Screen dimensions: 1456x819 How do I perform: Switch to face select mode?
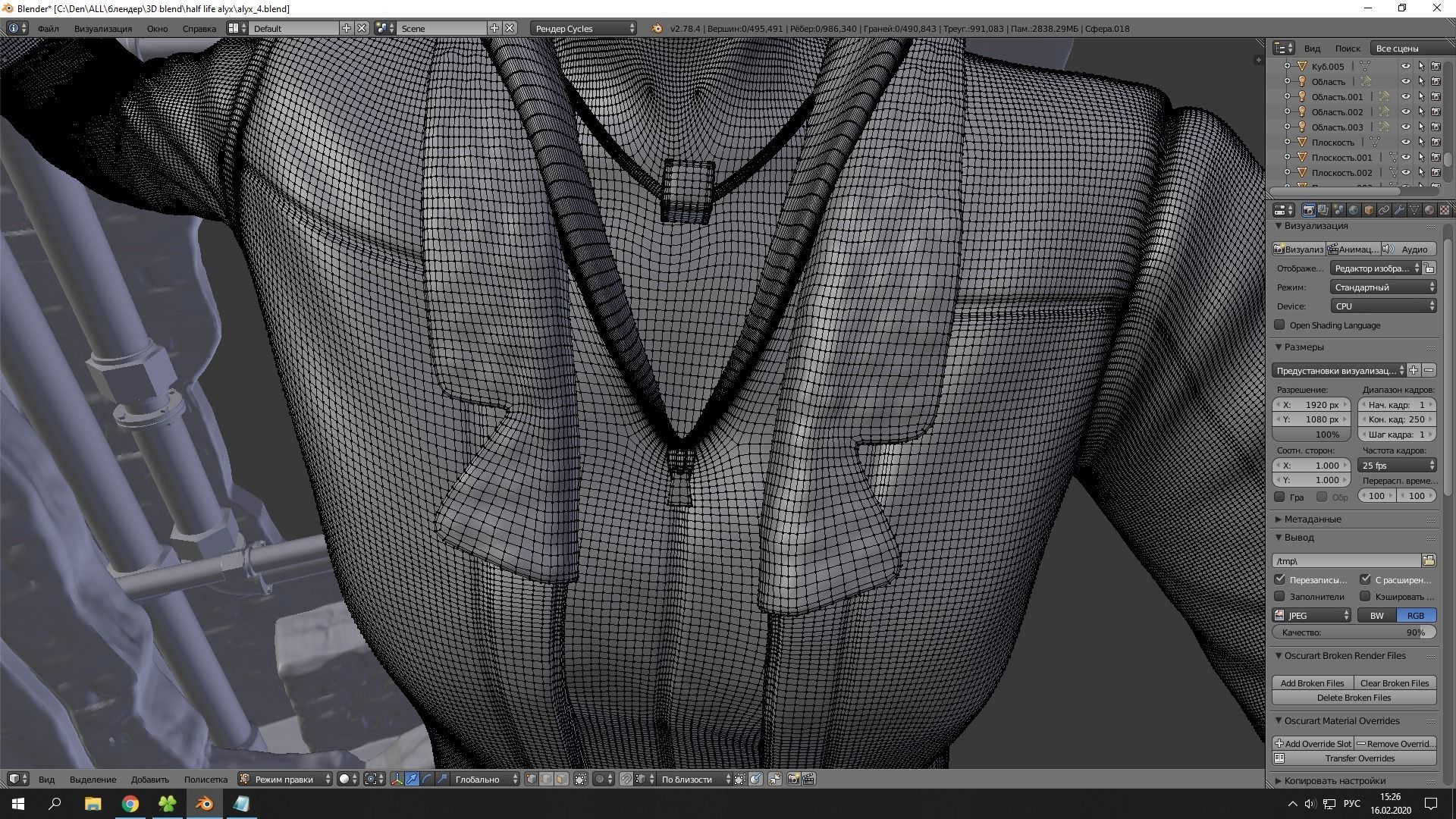tap(561, 779)
